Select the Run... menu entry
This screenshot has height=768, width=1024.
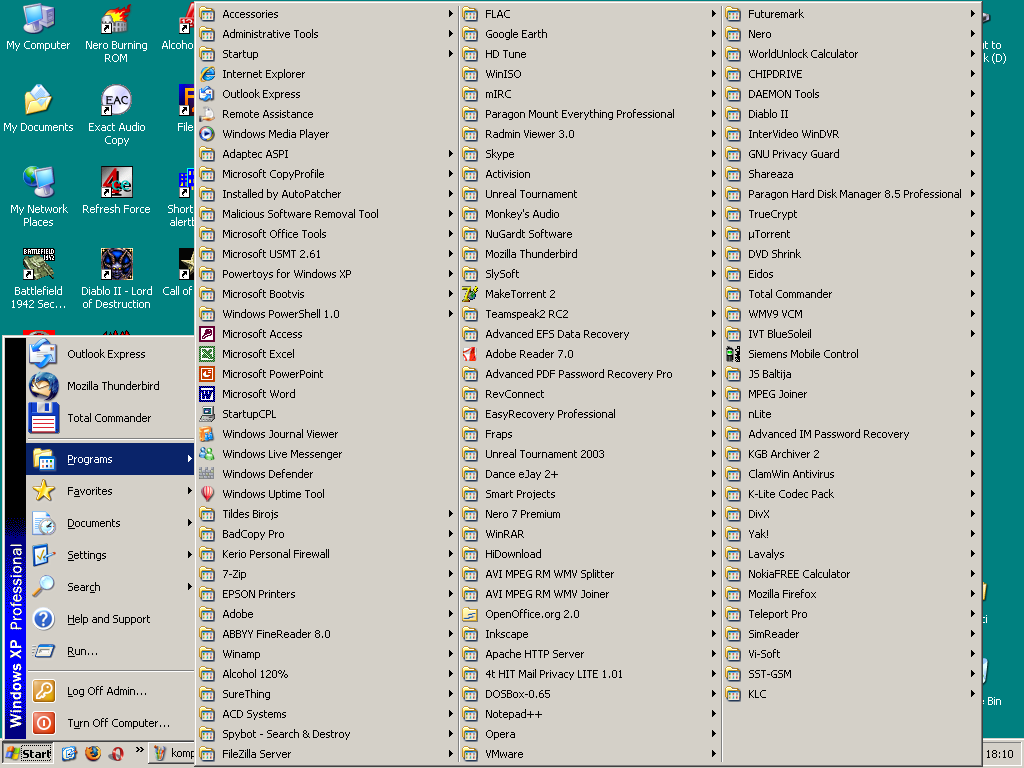[111, 651]
